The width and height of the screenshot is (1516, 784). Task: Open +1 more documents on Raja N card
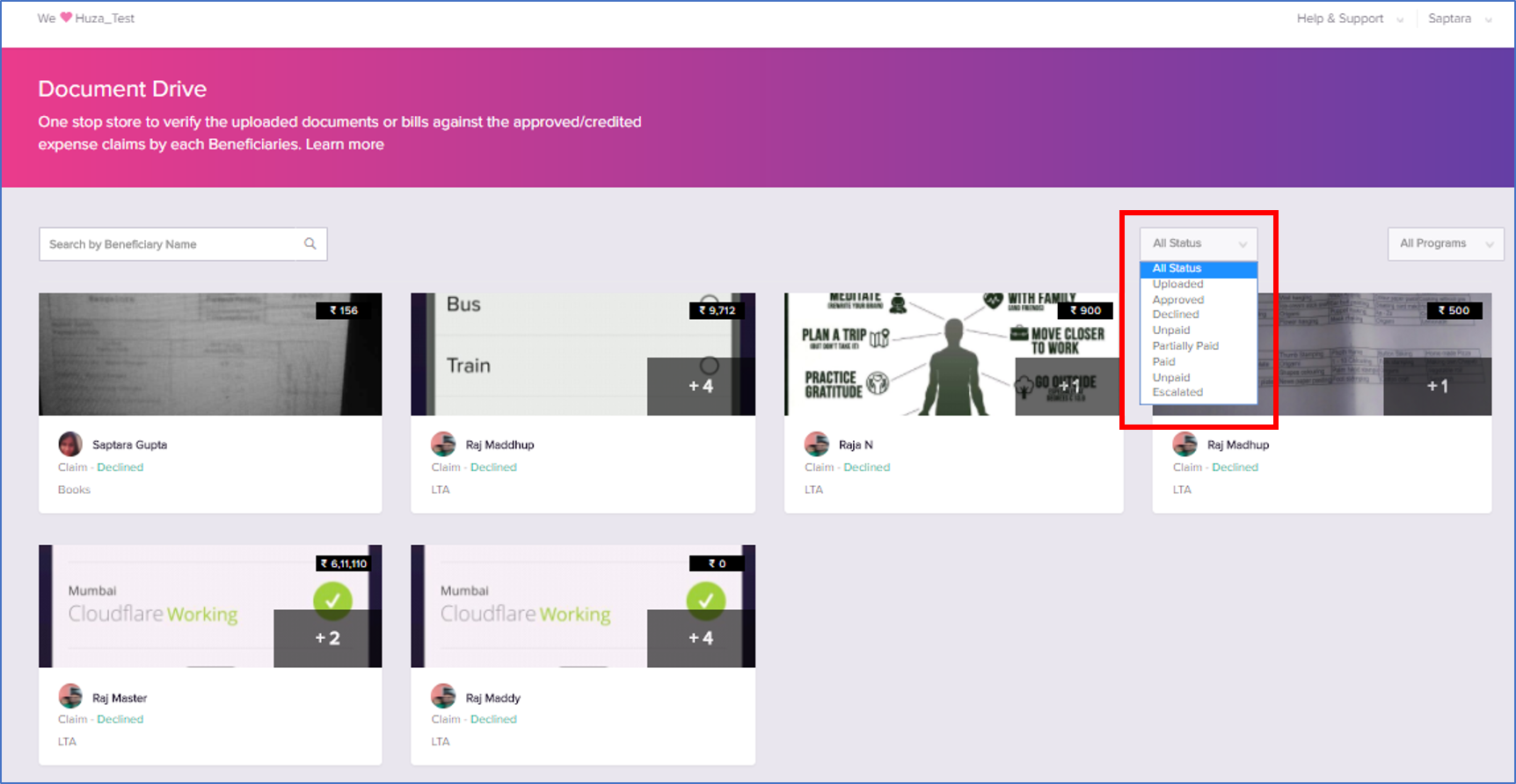(x=1068, y=386)
